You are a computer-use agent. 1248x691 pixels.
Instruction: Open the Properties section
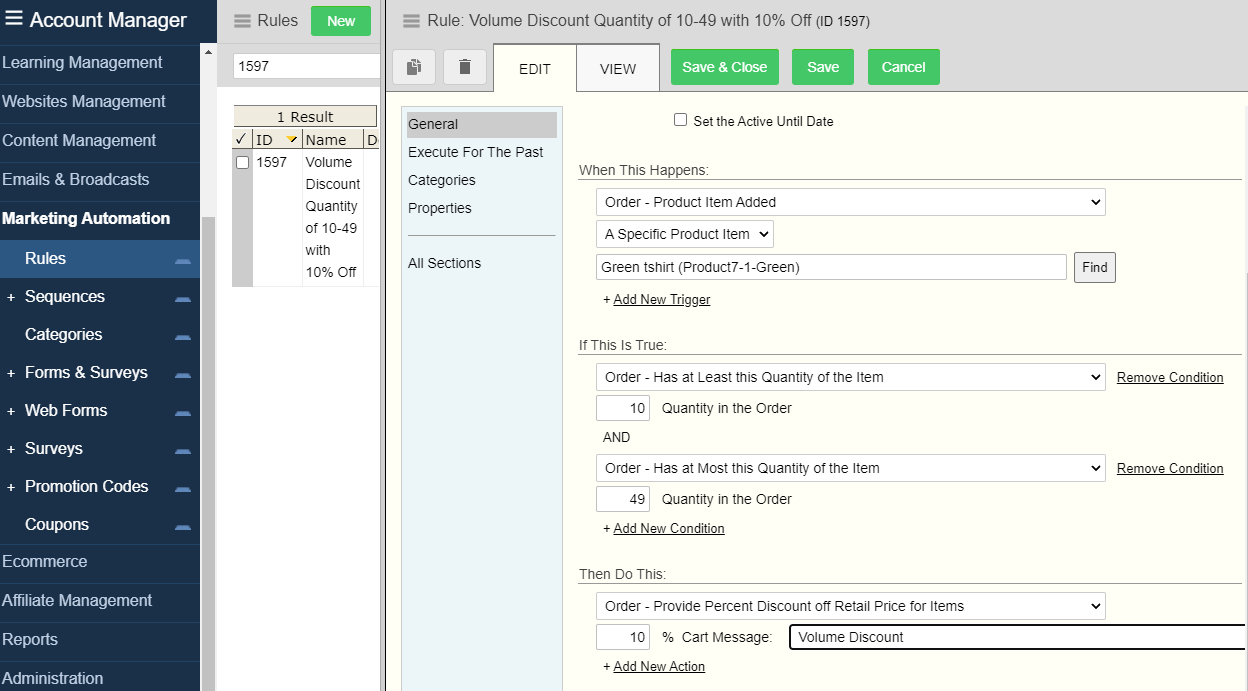[440, 208]
